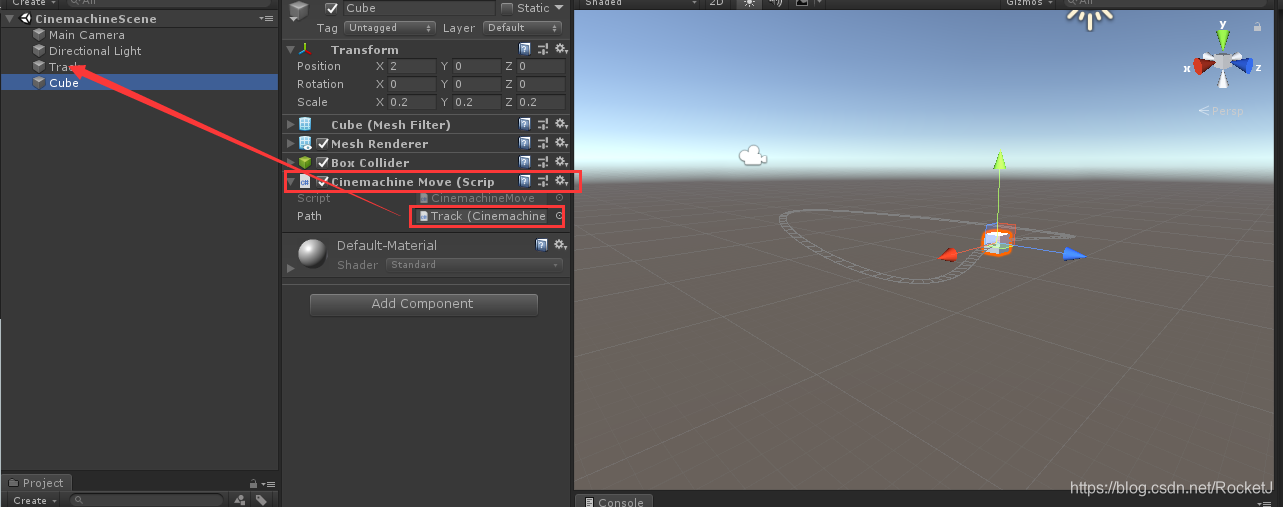Click the camera gizmo in Scene view
The width and height of the screenshot is (1283, 507).
click(x=752, y=155)
